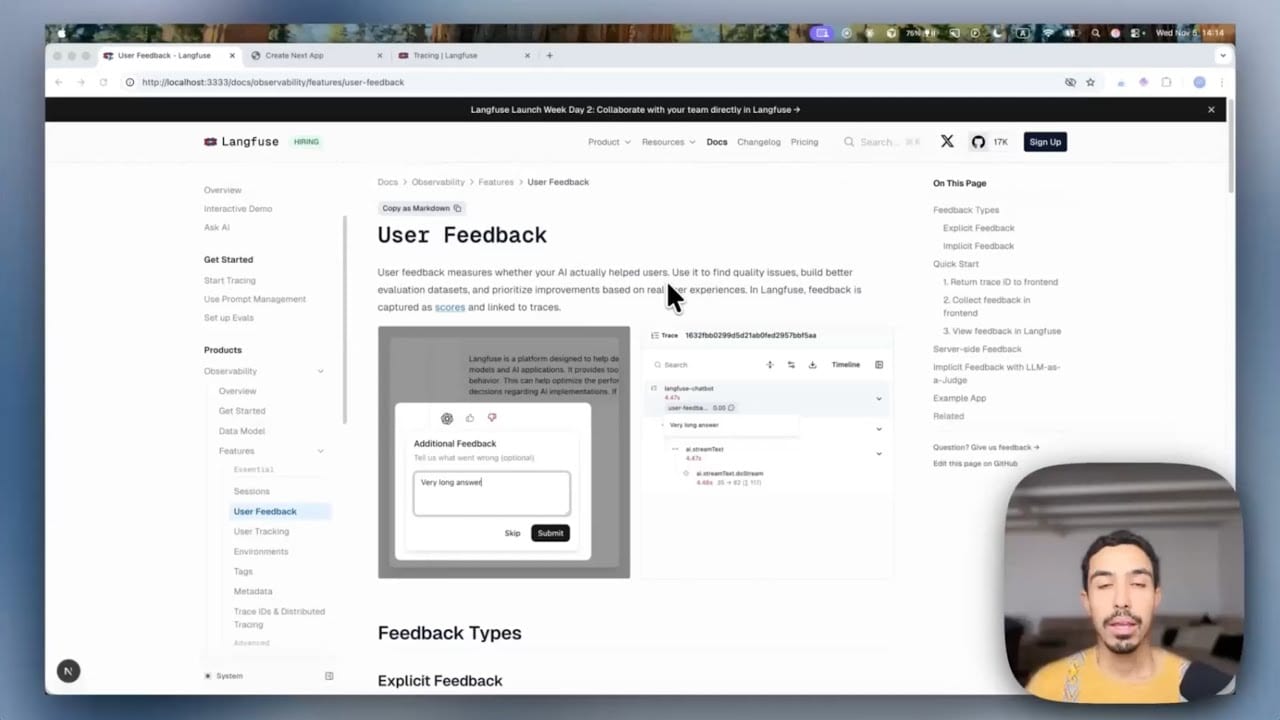Image resolution: width=1280 pixels, height=720 pixels.
Task: Open Set up Evals in sidebar
Action: (229, 318)
